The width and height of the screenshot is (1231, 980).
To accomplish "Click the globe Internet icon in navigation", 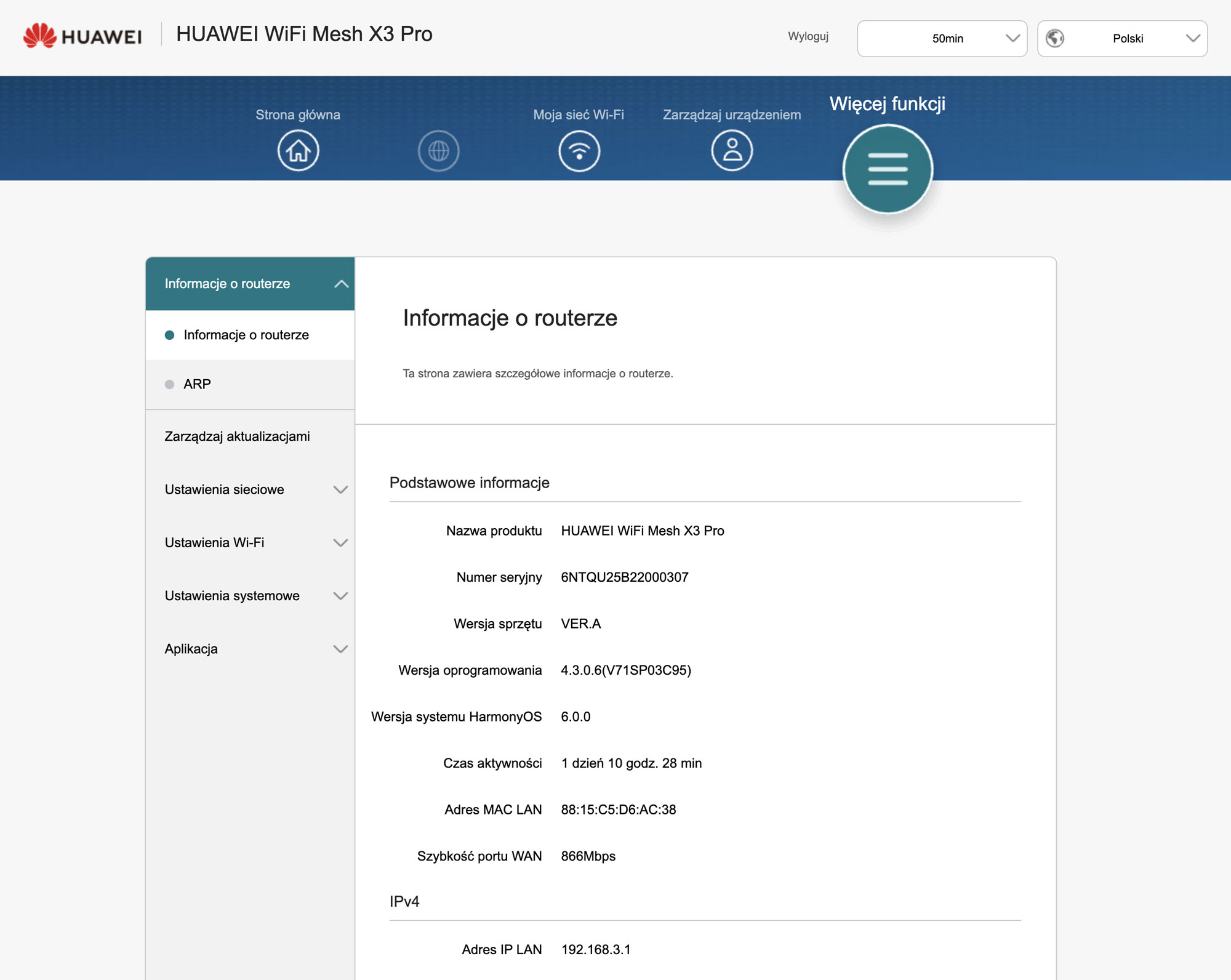I will [438, 151].
